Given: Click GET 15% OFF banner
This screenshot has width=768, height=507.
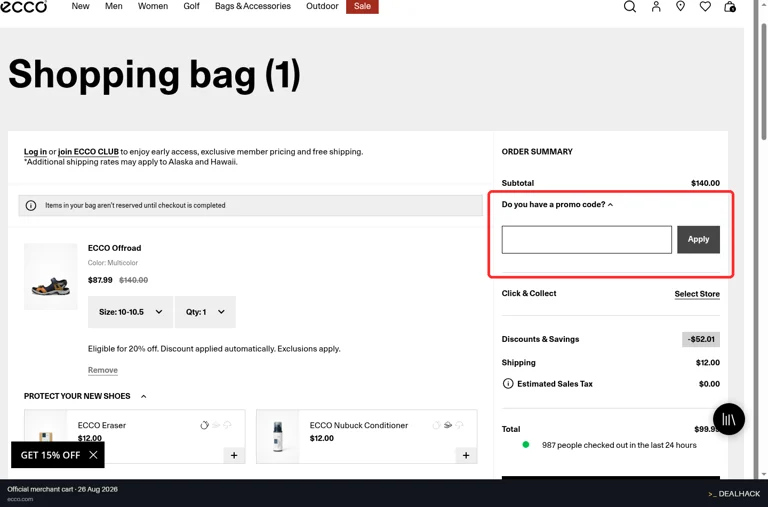Looking at the screenshot, I should (x=50, y=455).
